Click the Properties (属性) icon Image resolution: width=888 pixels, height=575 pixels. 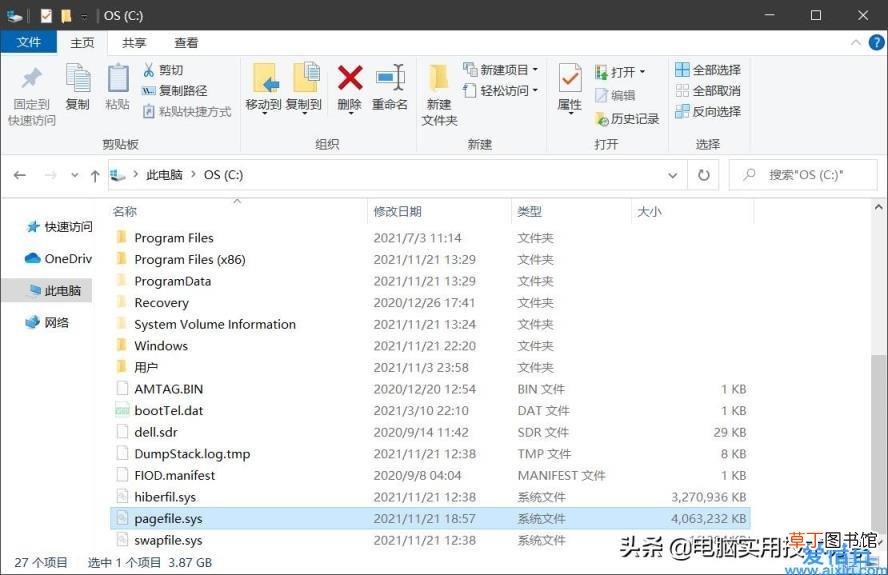[x=570, y=78]
